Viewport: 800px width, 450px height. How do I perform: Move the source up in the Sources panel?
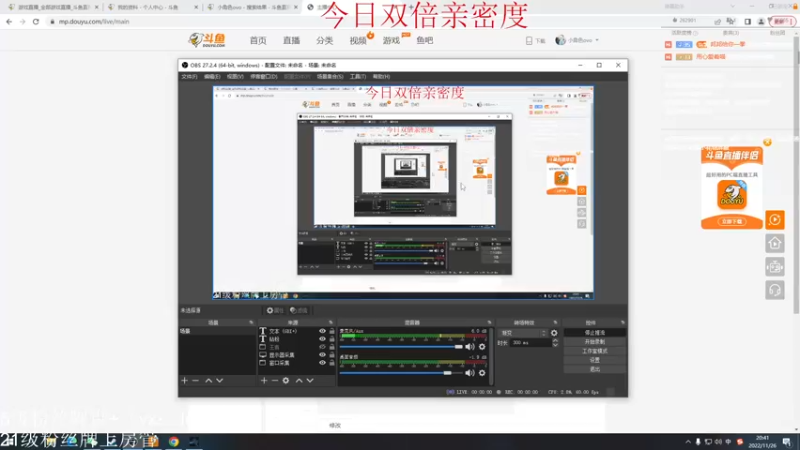point(299,381)
